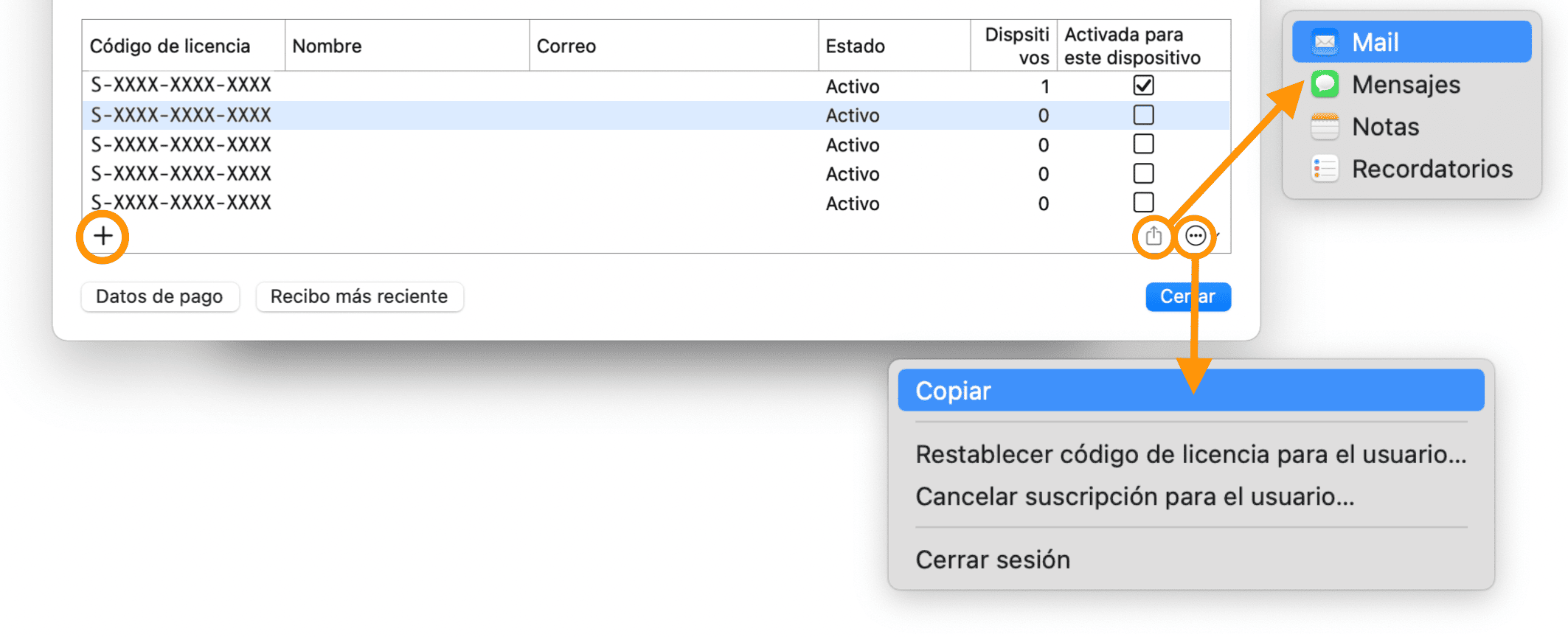
Task: Click the plus icon to add license
Action: tap(103, 237)
